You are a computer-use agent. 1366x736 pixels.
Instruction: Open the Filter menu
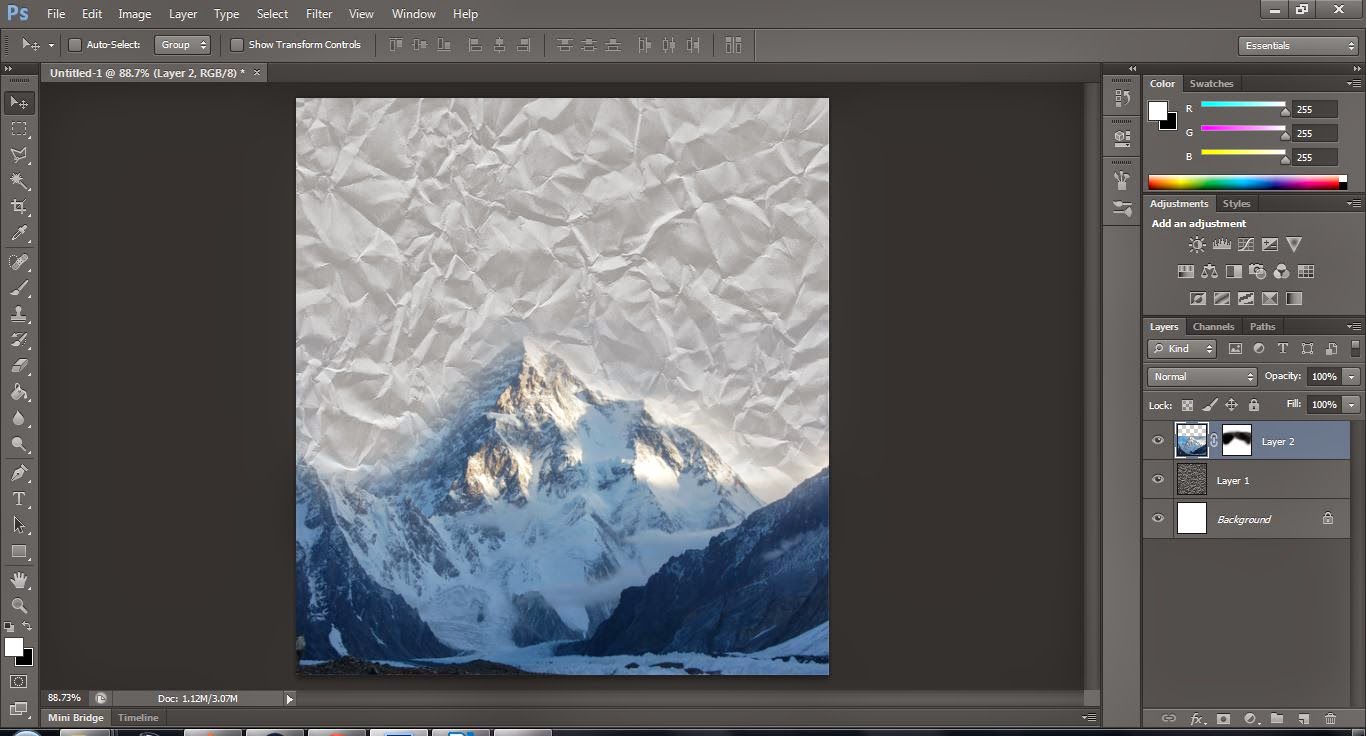coord(319,14)
